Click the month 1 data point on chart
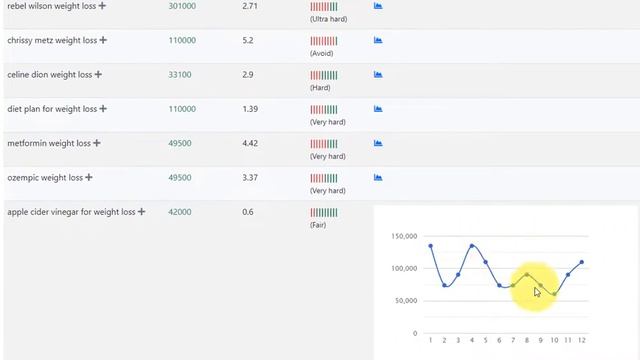Viewport: 640px width, 360px height. click(x=431, y=246)
